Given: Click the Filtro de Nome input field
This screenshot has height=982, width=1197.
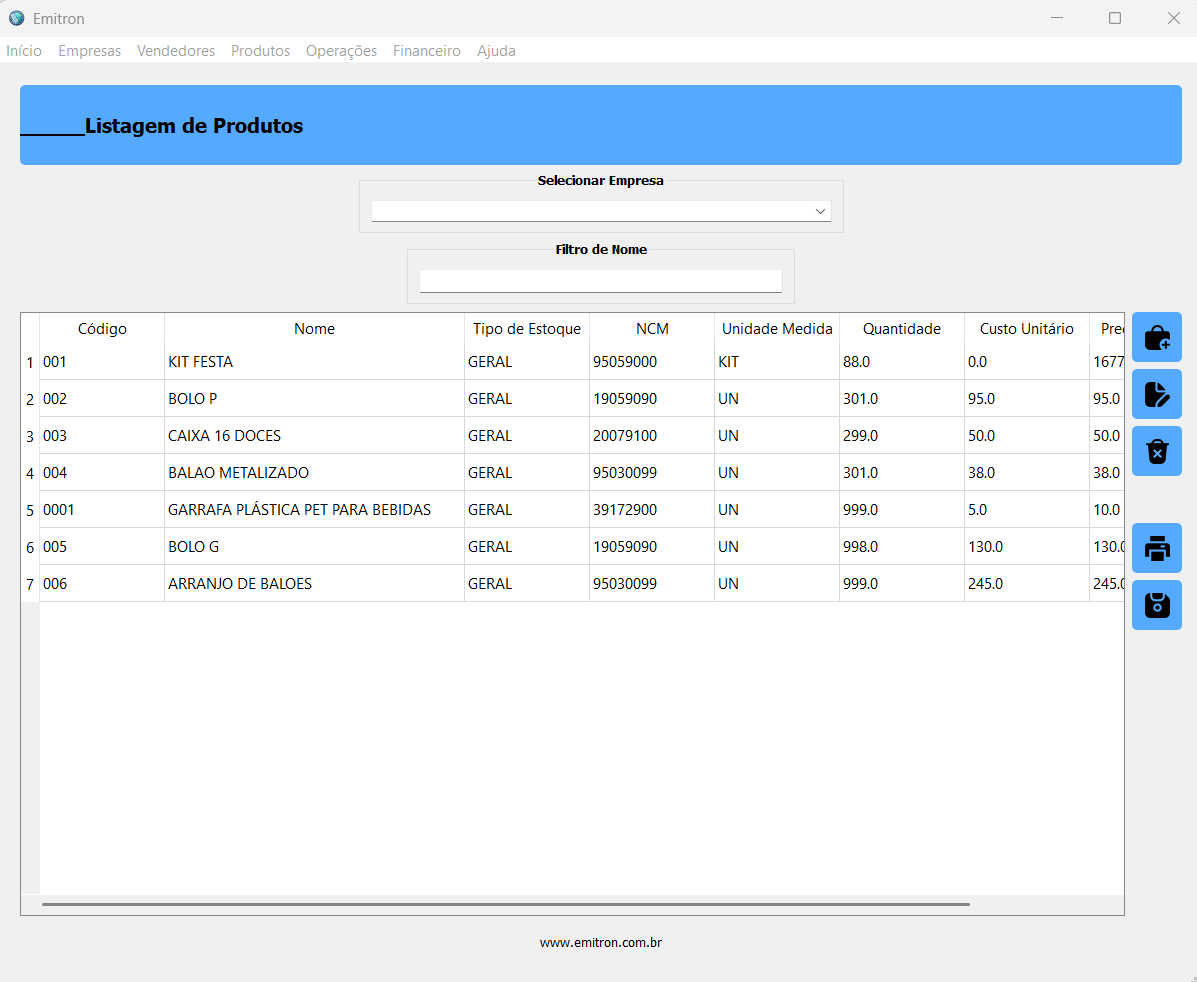Looking at the screenshot, I should tap(600, 281).
